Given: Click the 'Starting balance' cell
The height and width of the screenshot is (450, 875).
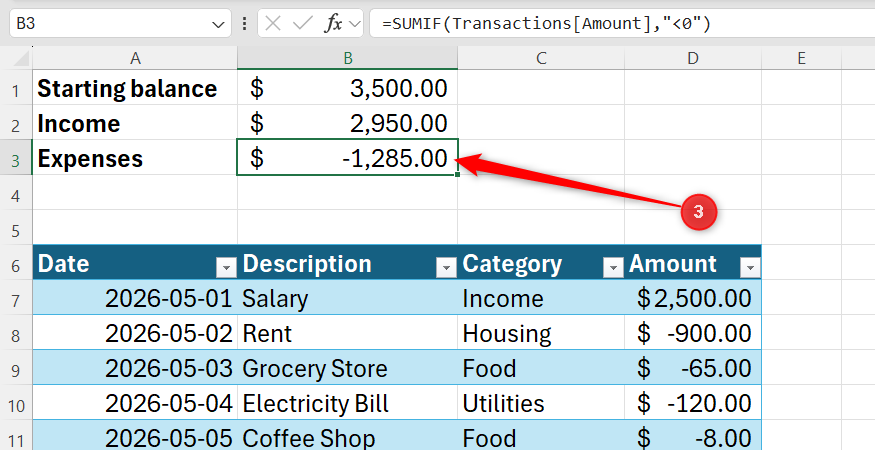Looking at the screenshot, I should [135, 88].
